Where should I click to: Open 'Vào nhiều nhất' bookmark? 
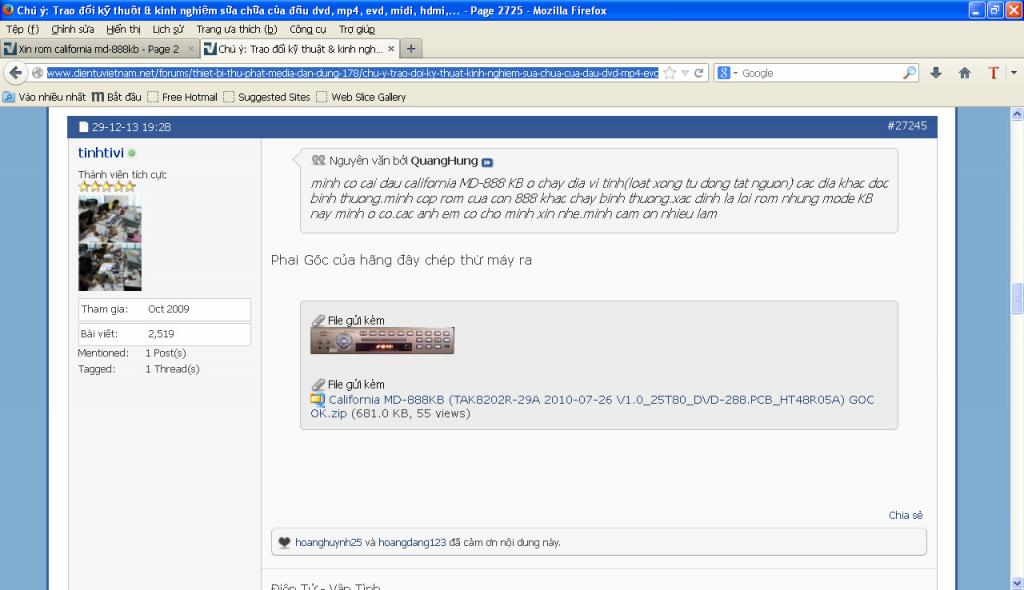44,97
